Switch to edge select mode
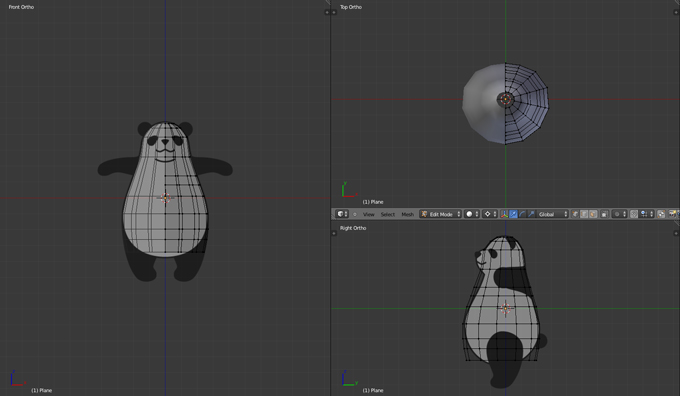This screenshot has height=396, width=680. [584, 214]
